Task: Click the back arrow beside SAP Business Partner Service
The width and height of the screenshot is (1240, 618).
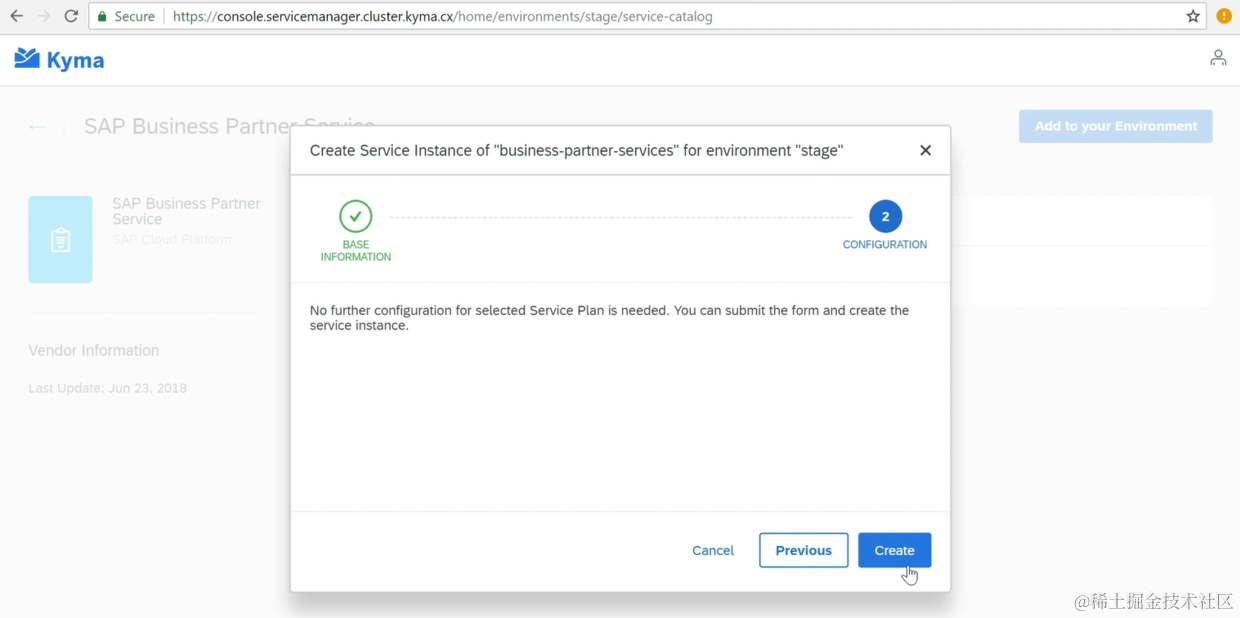Action: (x=37, y=126)
